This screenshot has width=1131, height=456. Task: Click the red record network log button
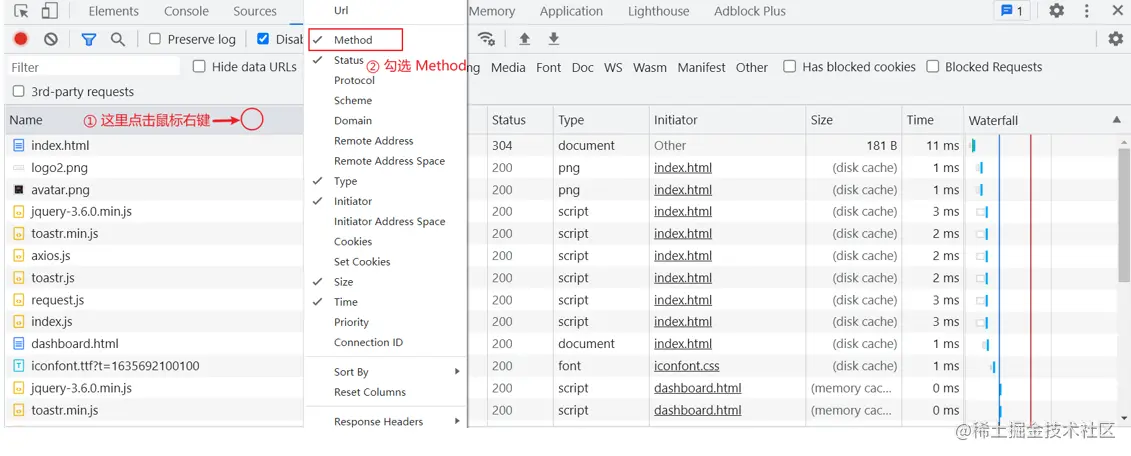[20, 39]
